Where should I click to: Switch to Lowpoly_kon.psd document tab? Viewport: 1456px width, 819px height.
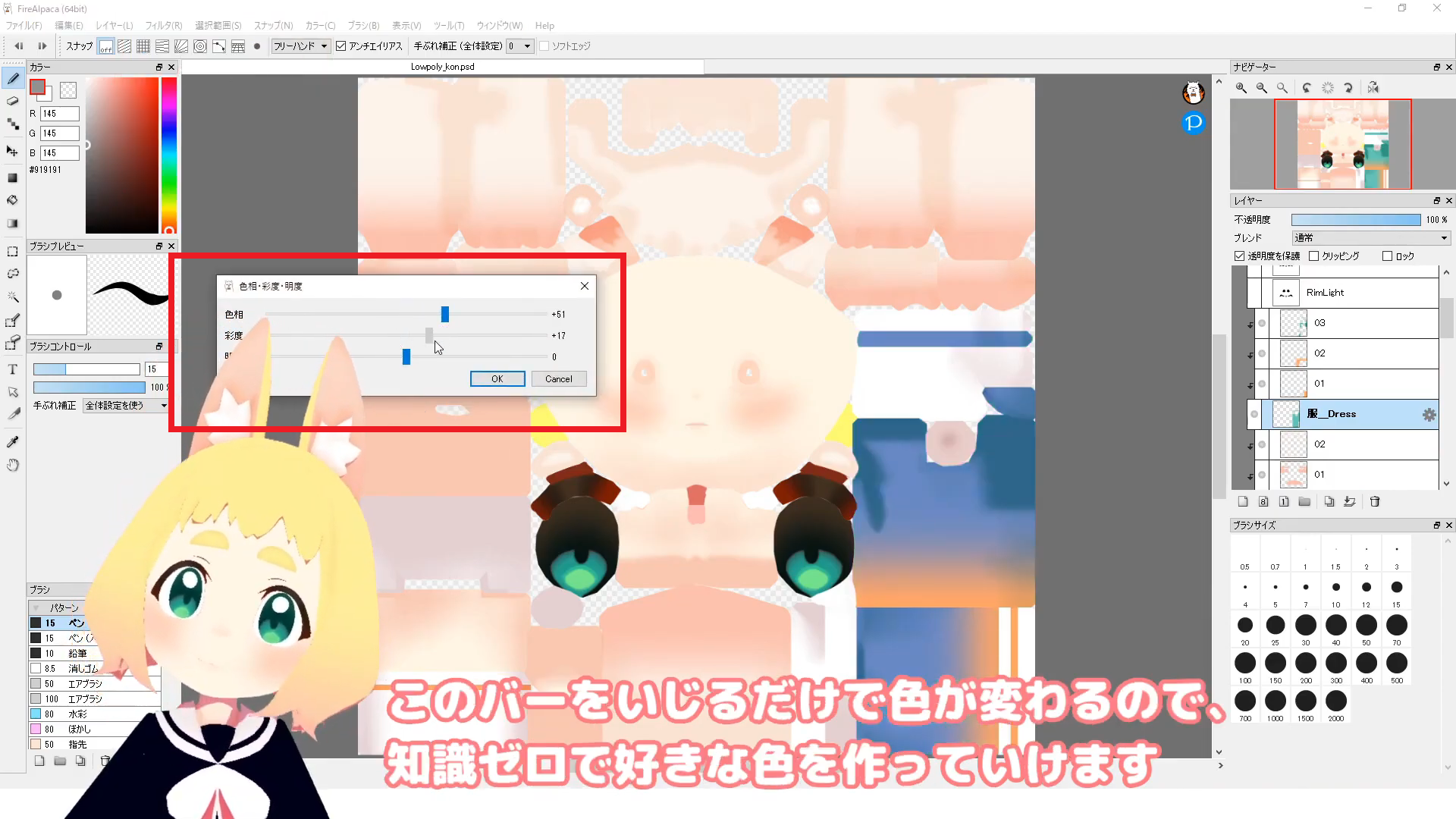tap(443, 67)
